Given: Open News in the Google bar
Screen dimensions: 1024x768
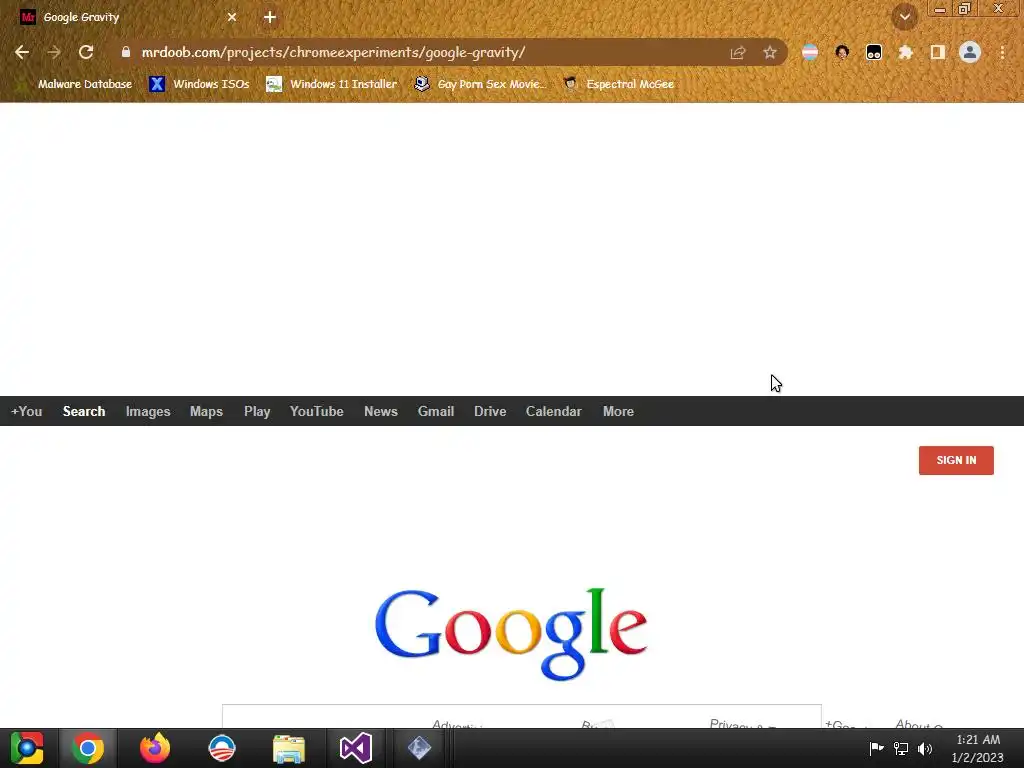Looking at the screenshot, I should [x=381, y=411].
